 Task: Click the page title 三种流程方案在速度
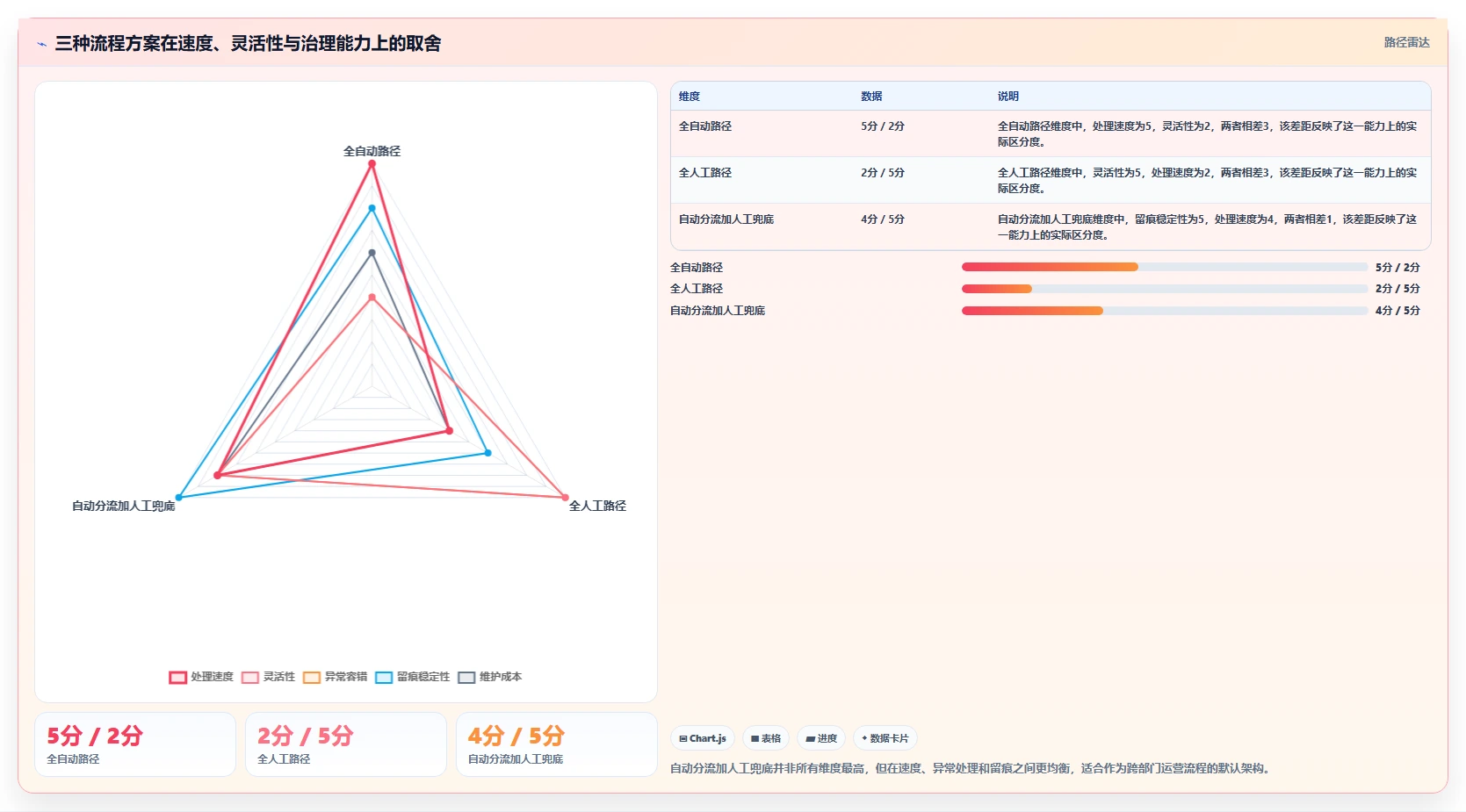point(248,44)
